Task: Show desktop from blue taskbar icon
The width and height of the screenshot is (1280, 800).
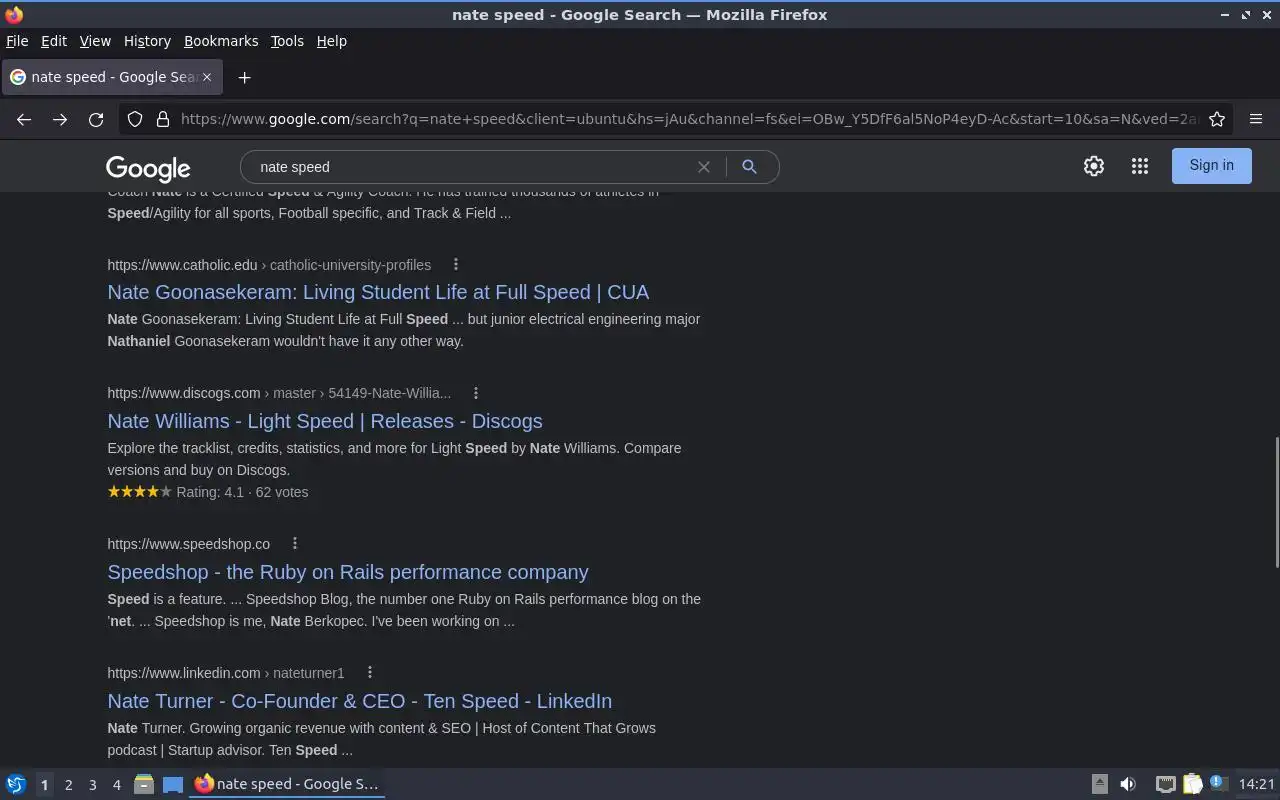Action: [x=173, y=784]
